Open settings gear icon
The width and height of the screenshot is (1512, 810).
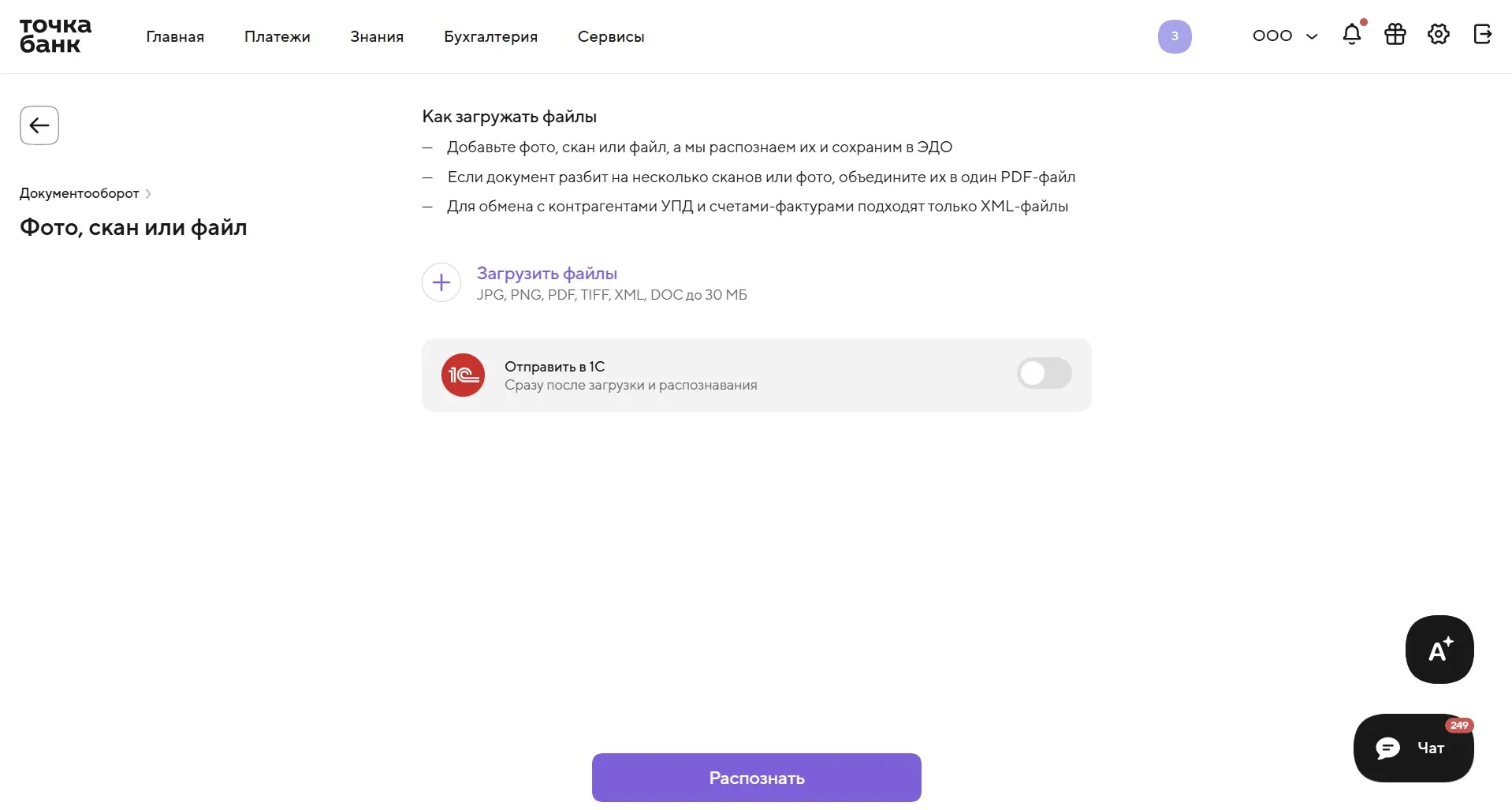1439,35
